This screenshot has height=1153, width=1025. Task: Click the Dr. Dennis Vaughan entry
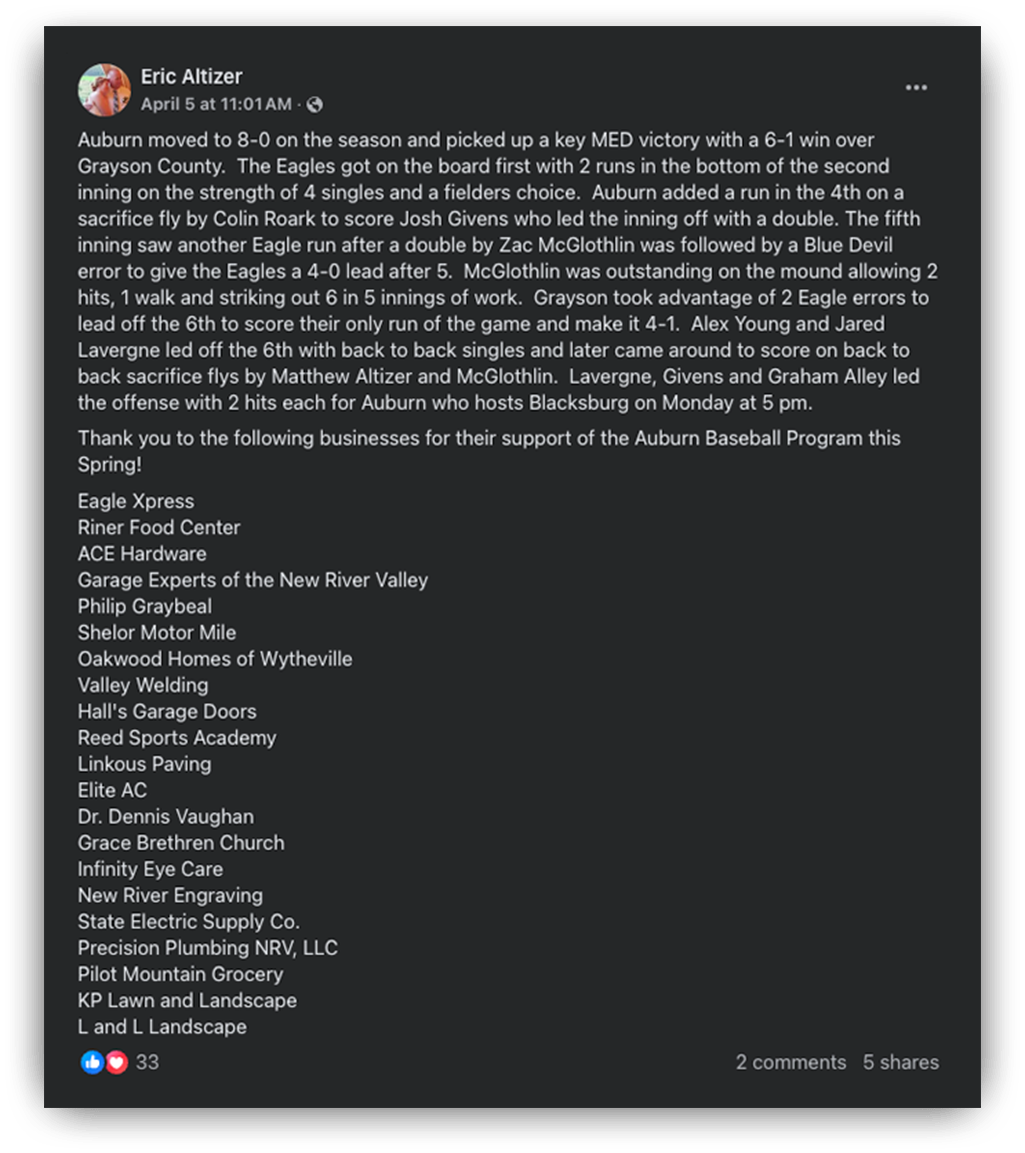pos(165,816)
